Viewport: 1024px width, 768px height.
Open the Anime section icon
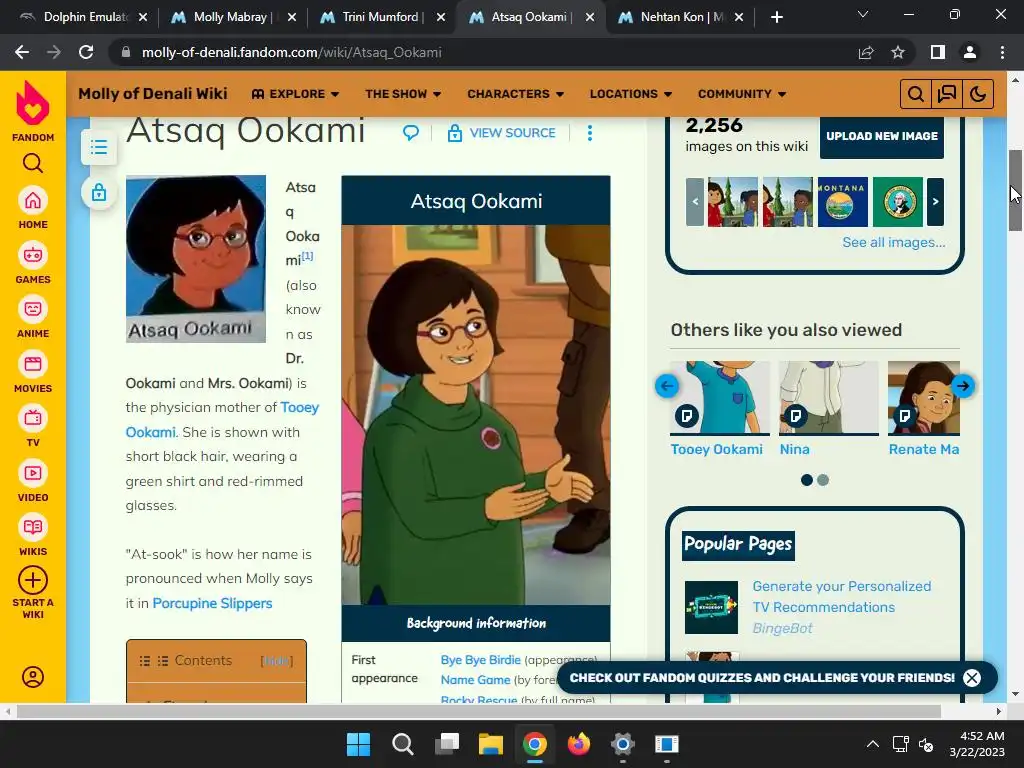(x=33, y=309)
